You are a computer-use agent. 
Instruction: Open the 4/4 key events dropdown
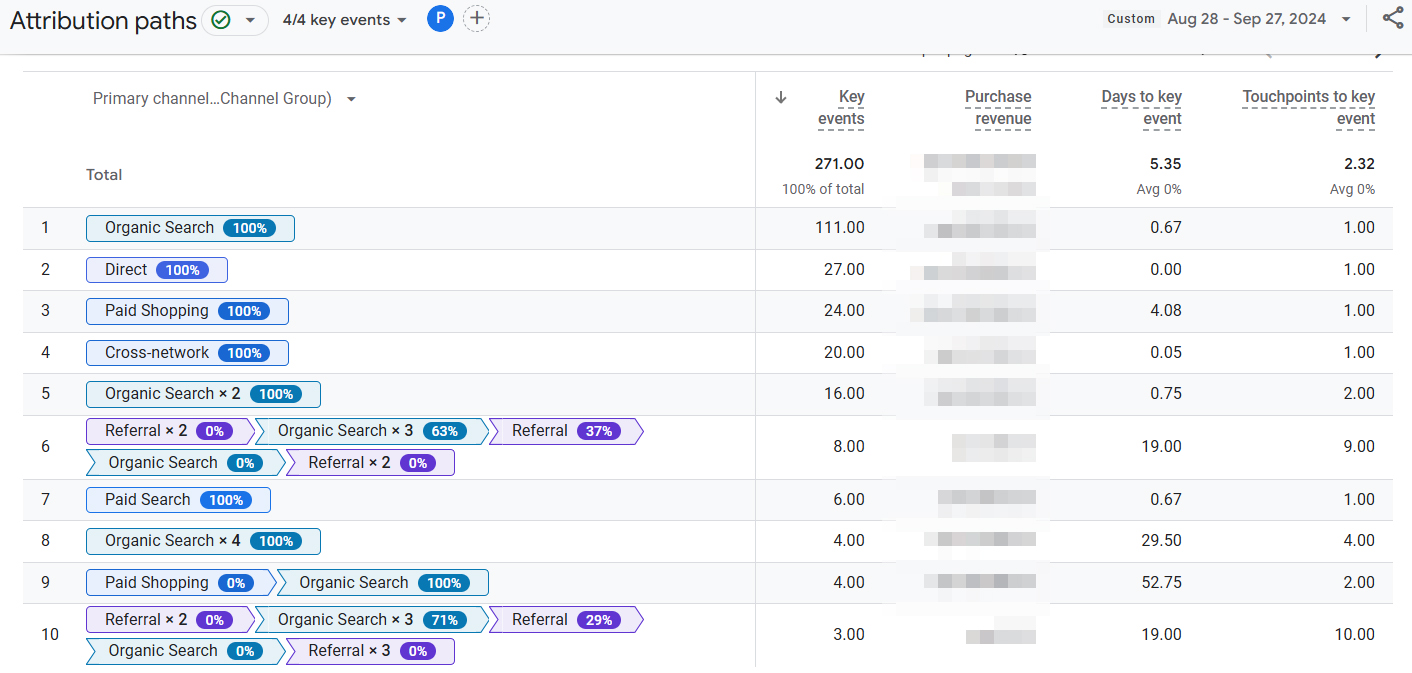click(344, 18)
